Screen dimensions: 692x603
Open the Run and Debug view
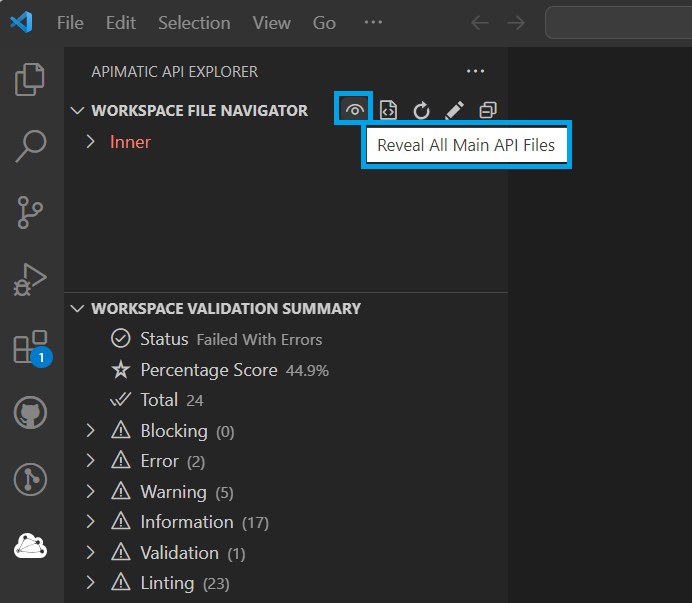(30, 279)
